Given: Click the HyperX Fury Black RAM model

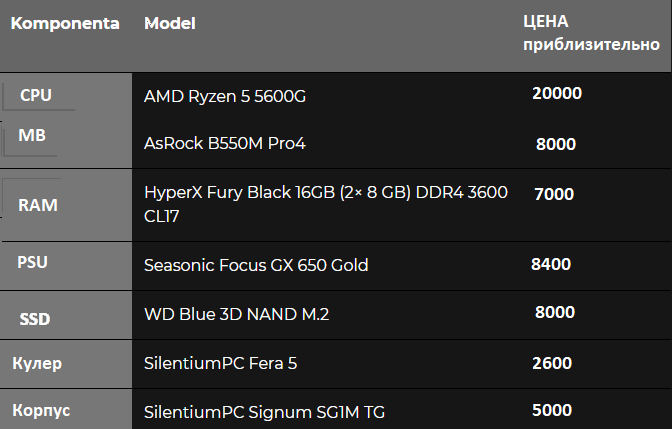Looking at the screenshot, I should coord(326,204).
